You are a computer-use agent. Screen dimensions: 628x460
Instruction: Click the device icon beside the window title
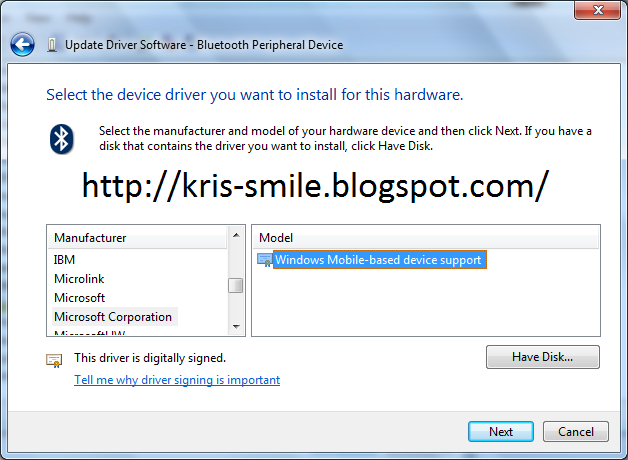[x=52, y=45]
